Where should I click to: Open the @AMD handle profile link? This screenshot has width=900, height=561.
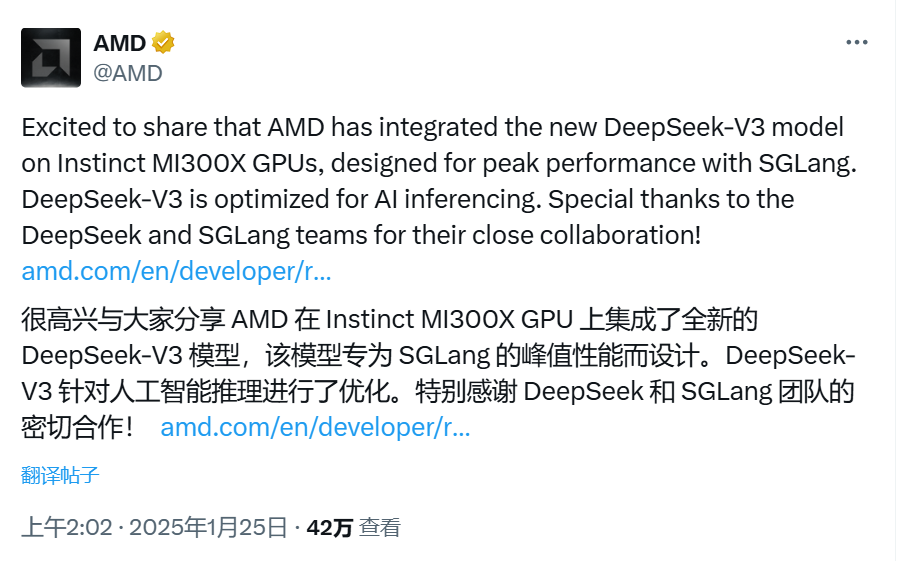click(127, 73)
